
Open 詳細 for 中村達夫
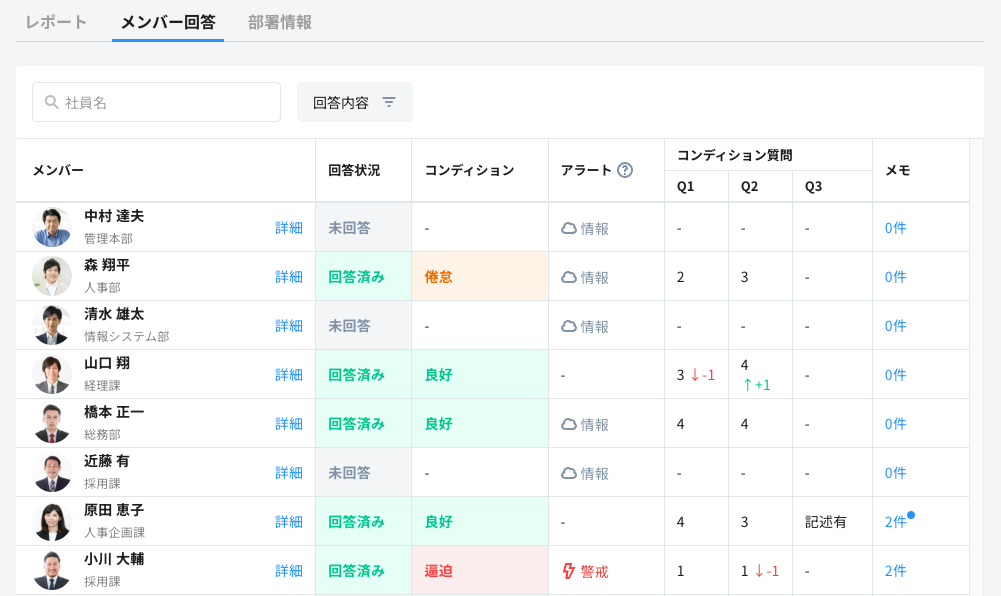(288, 227)
